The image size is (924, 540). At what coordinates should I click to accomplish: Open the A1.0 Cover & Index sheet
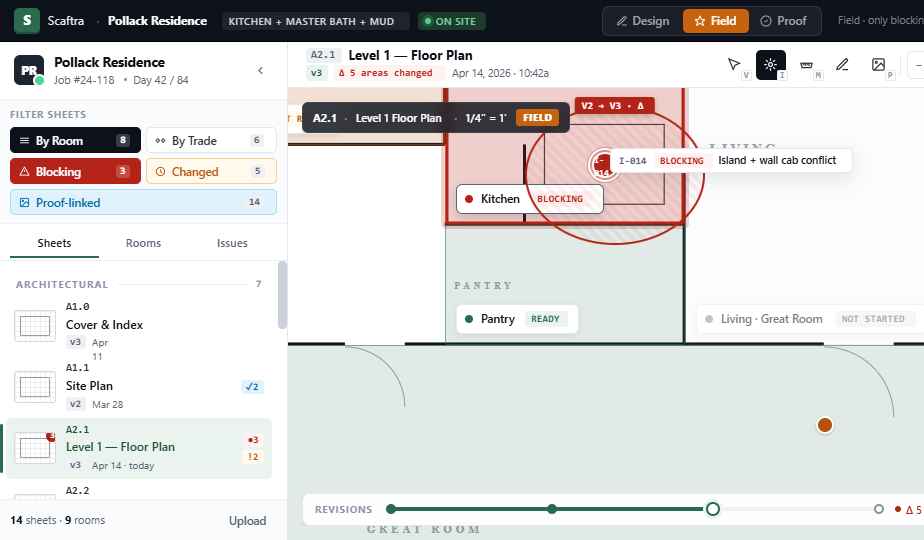tap(138, 327)
